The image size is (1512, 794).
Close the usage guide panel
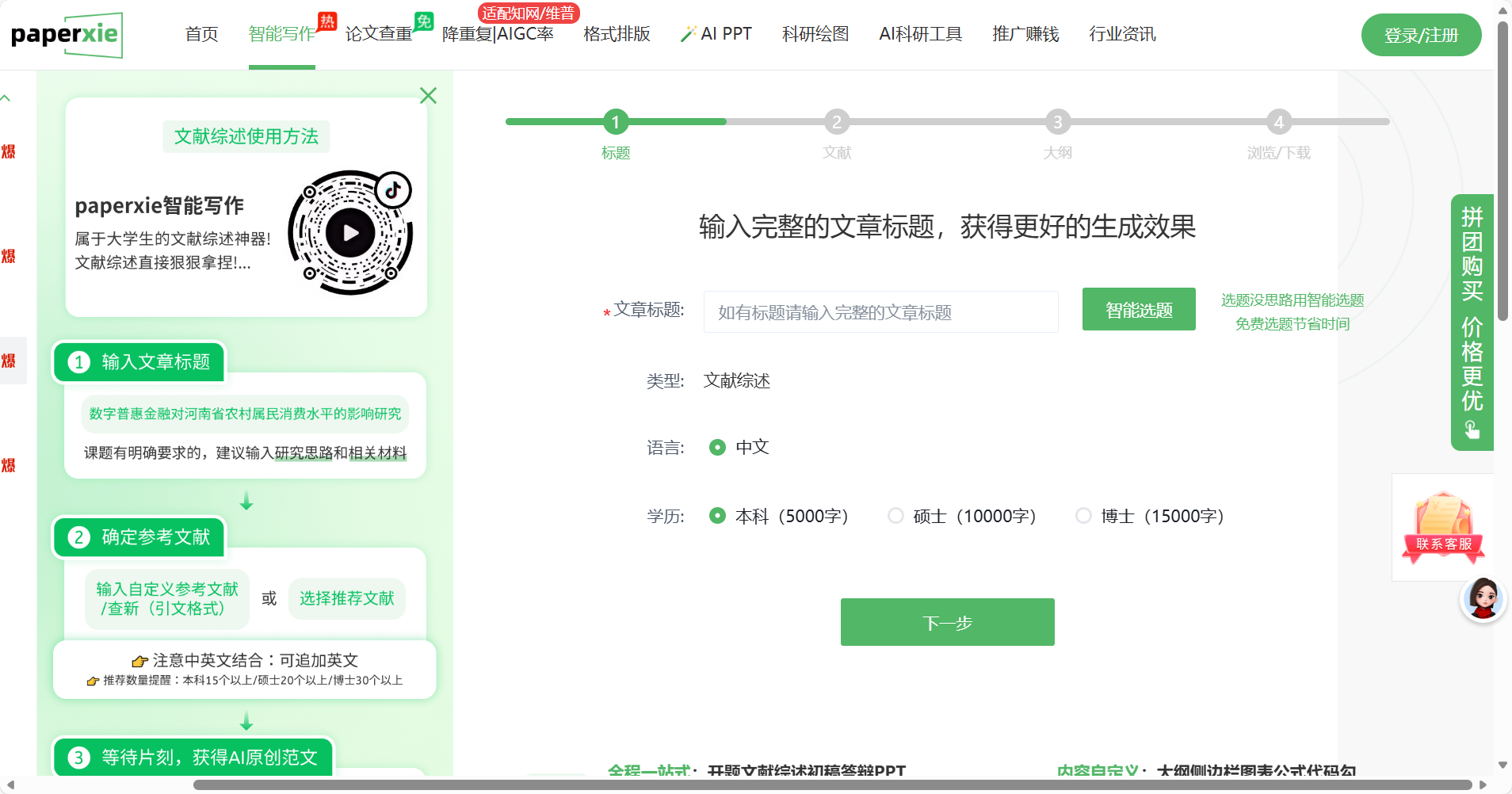(x=428, y=96)
